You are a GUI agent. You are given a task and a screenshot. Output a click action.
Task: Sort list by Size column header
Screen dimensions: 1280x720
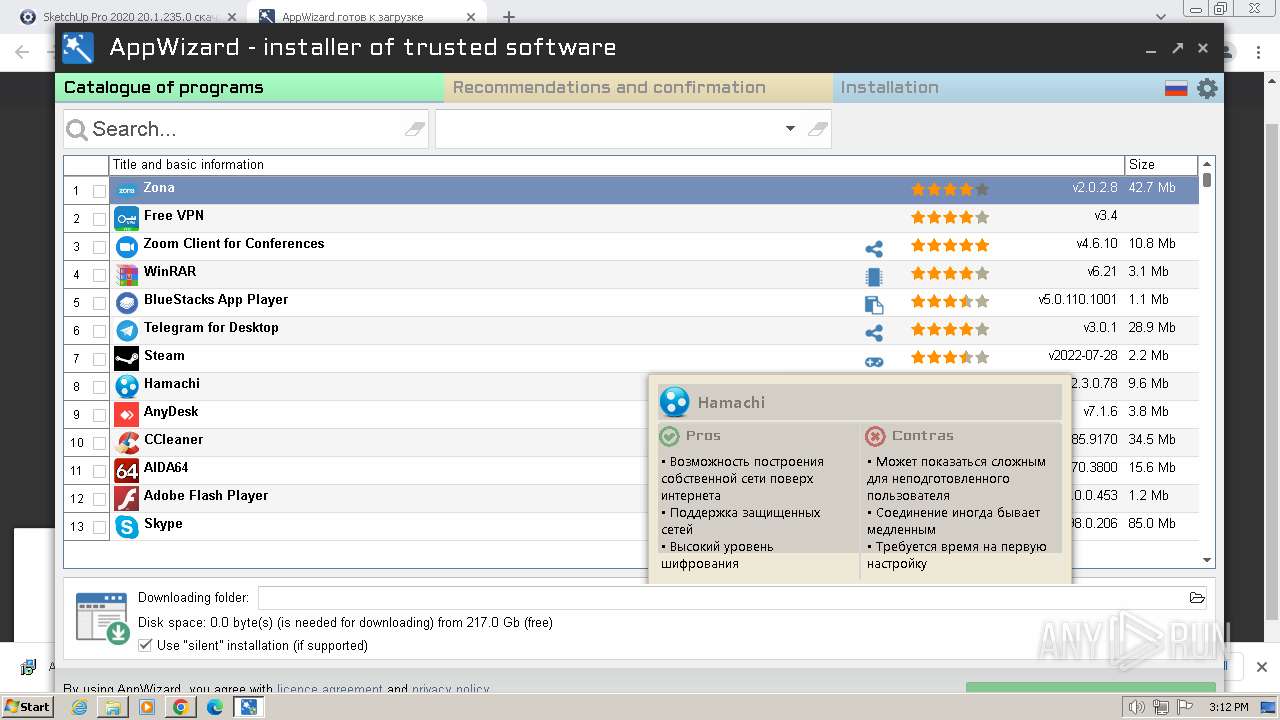point(1161,165)
